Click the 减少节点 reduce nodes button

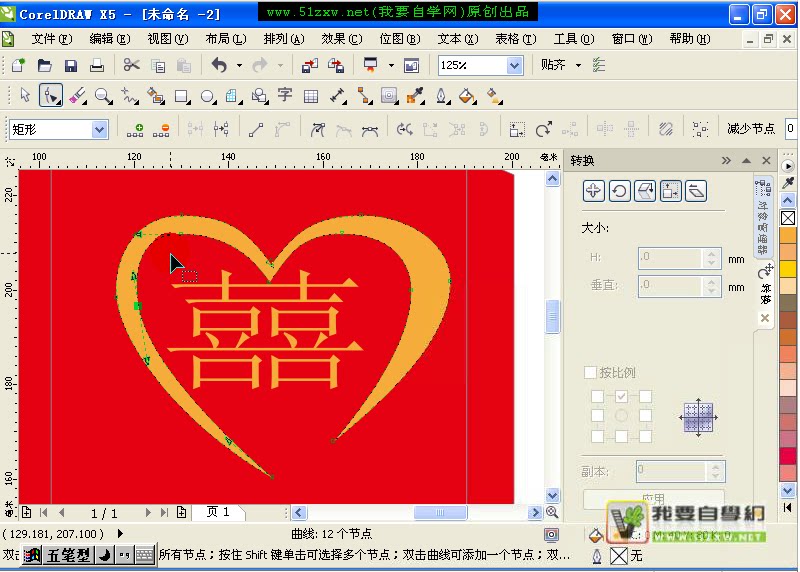751,129
